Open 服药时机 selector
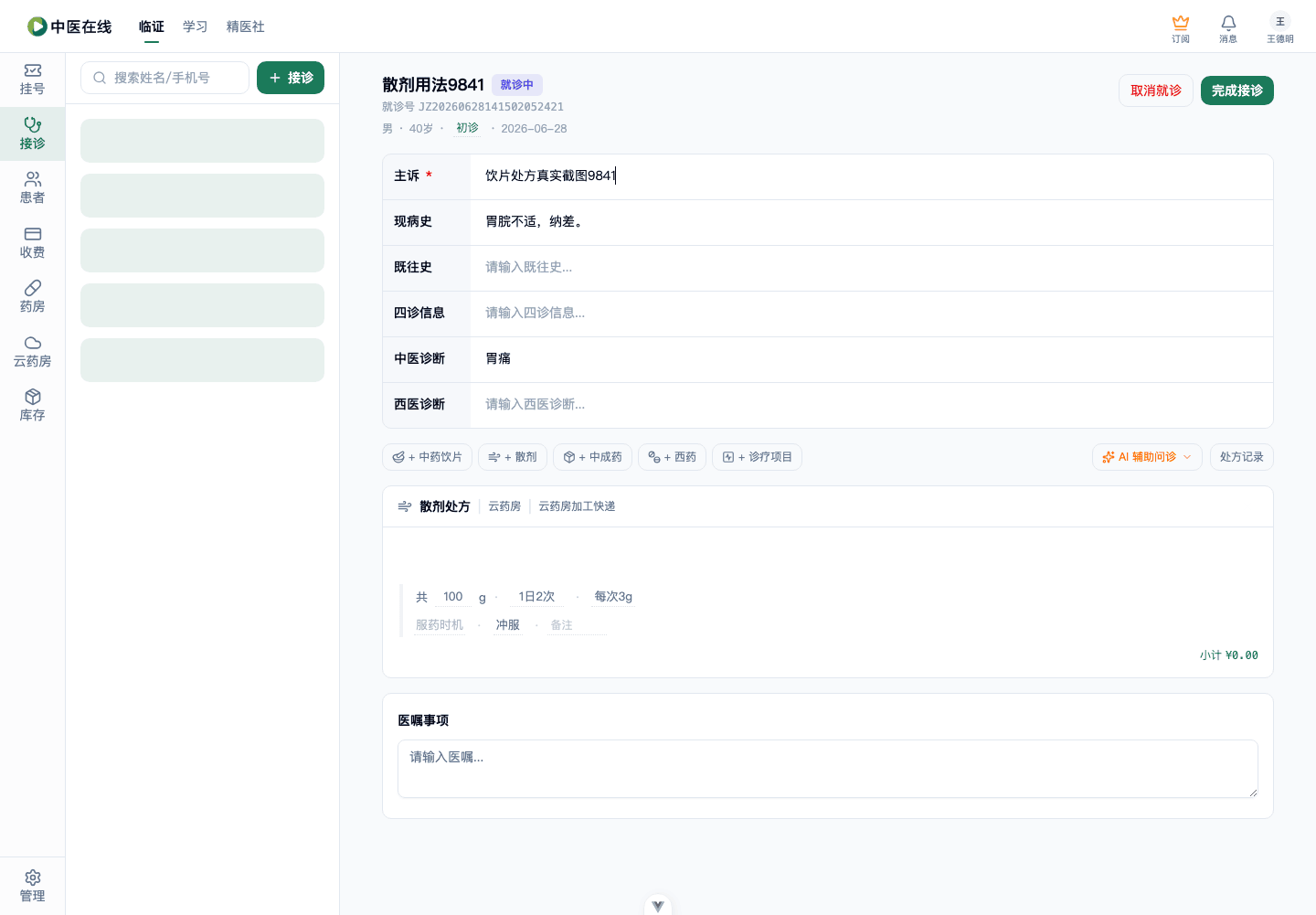 [x=440, y=625]
